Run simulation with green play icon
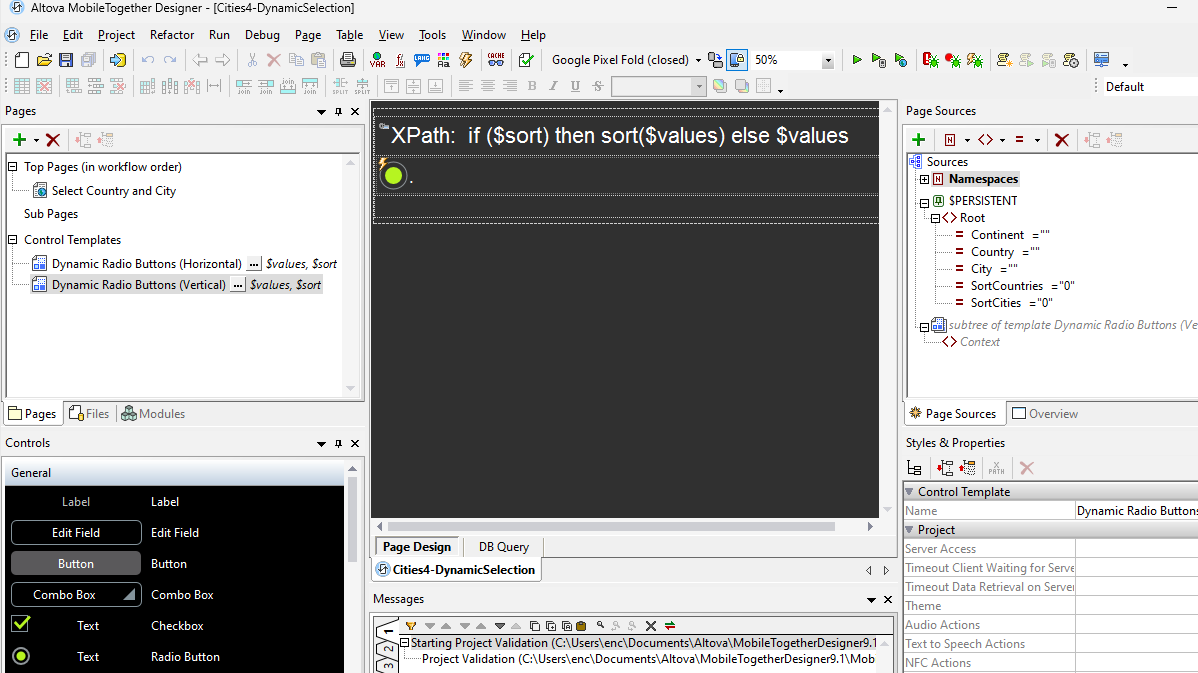Viewport: 1198px width, 673px height. 857,60
